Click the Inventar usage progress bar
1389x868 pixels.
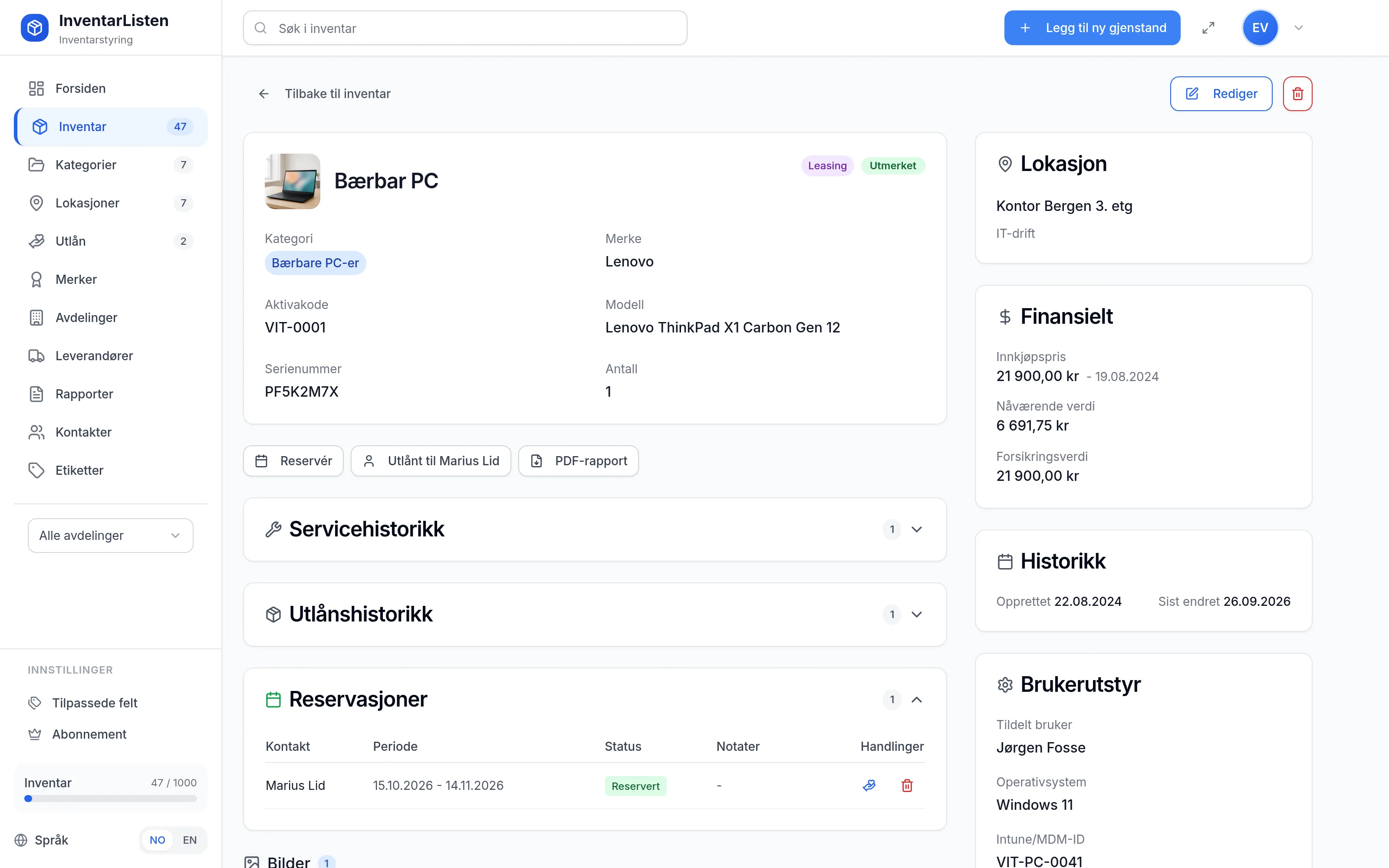point(110,799)
